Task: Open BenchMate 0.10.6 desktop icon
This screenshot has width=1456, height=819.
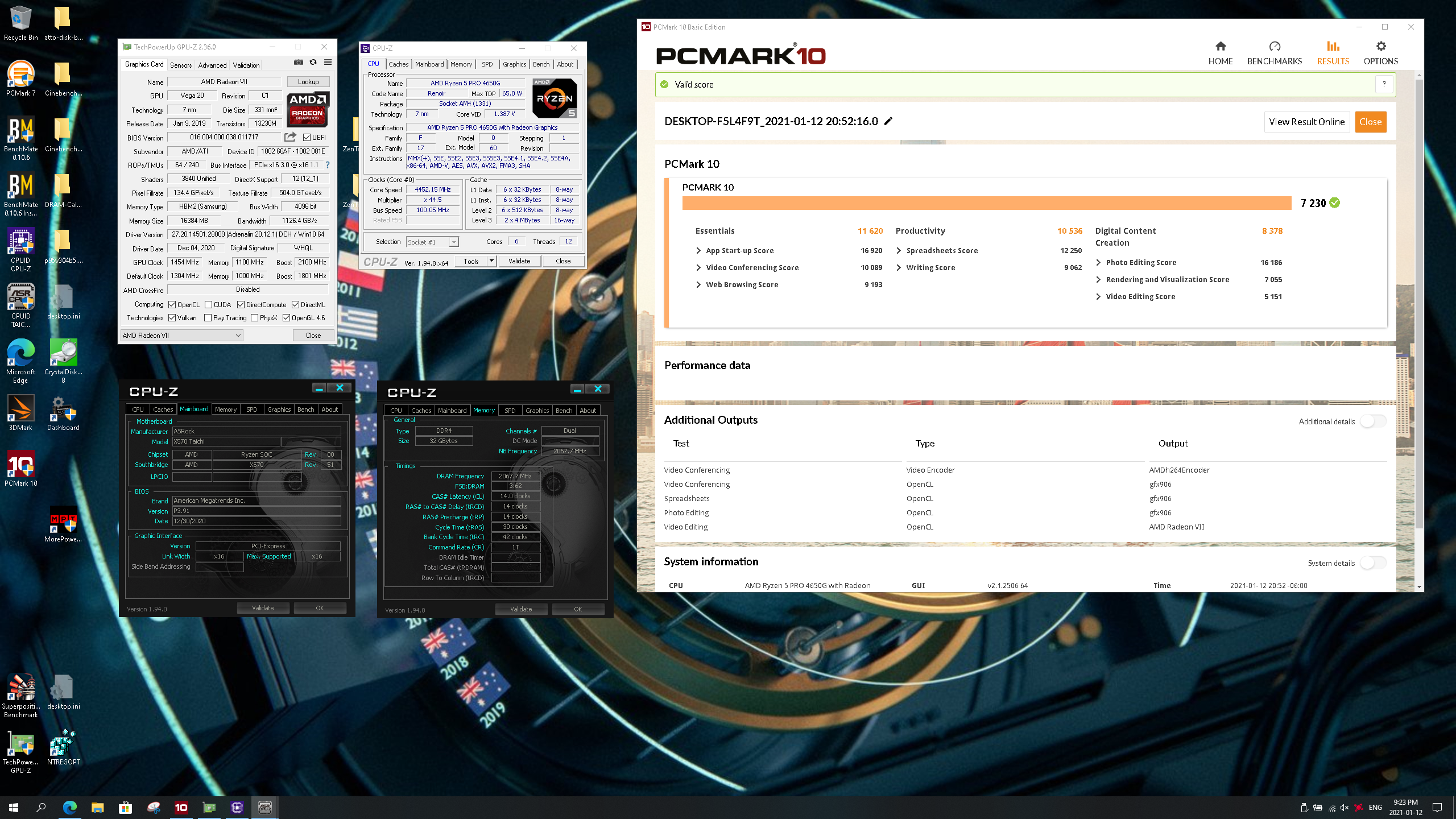Action: (20, 138)
